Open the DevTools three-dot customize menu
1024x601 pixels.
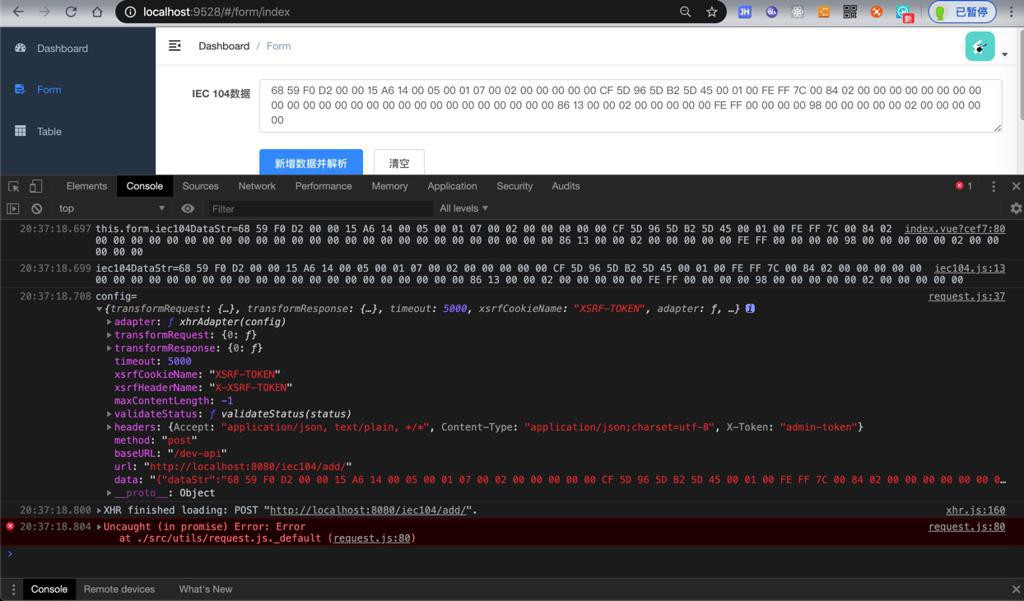coord(993,186)
